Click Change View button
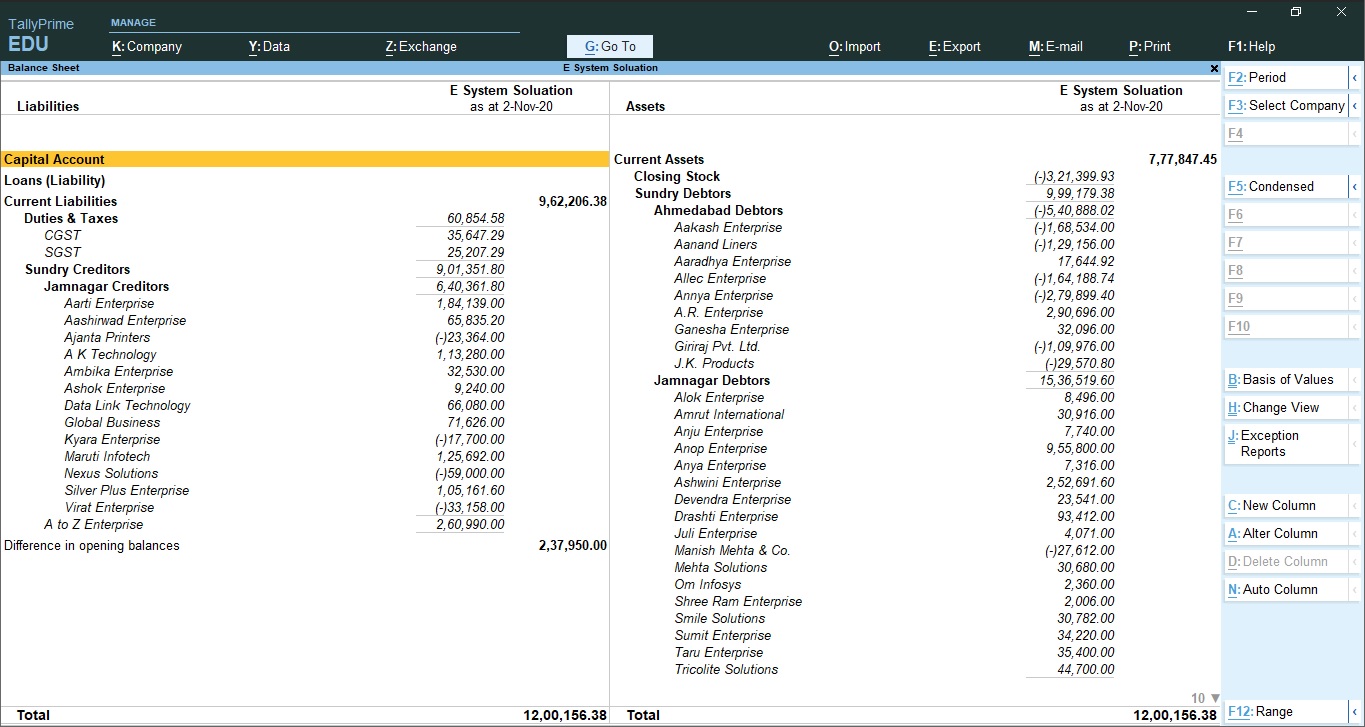Screen dimensions: 1365x727 point(1279,408)
